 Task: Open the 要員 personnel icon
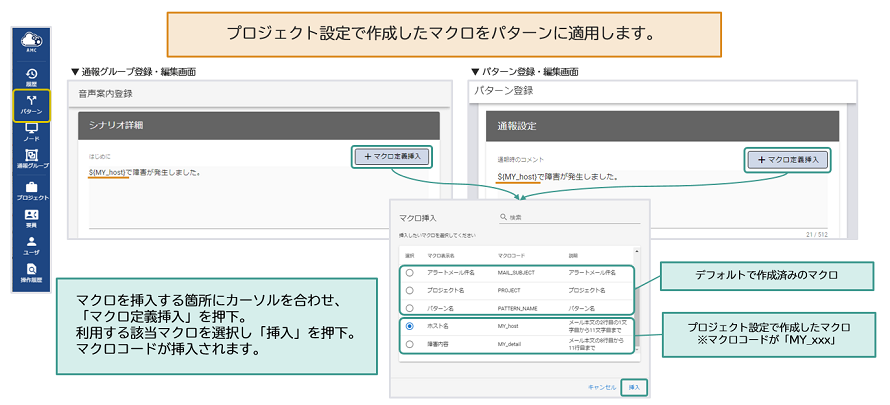pyautogui.click(x=31, y=218)
